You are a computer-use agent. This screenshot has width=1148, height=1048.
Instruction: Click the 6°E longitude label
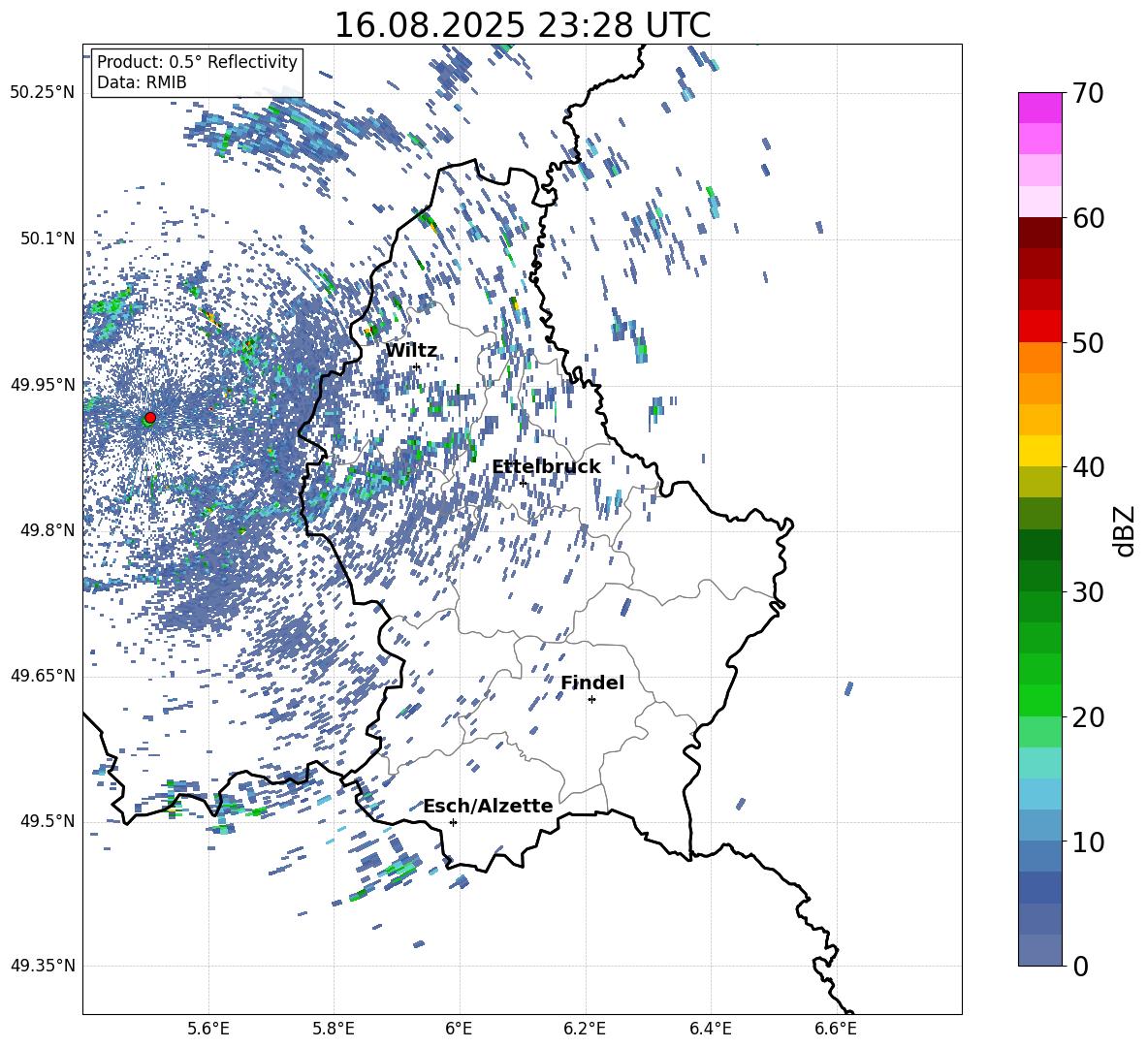459,1029
